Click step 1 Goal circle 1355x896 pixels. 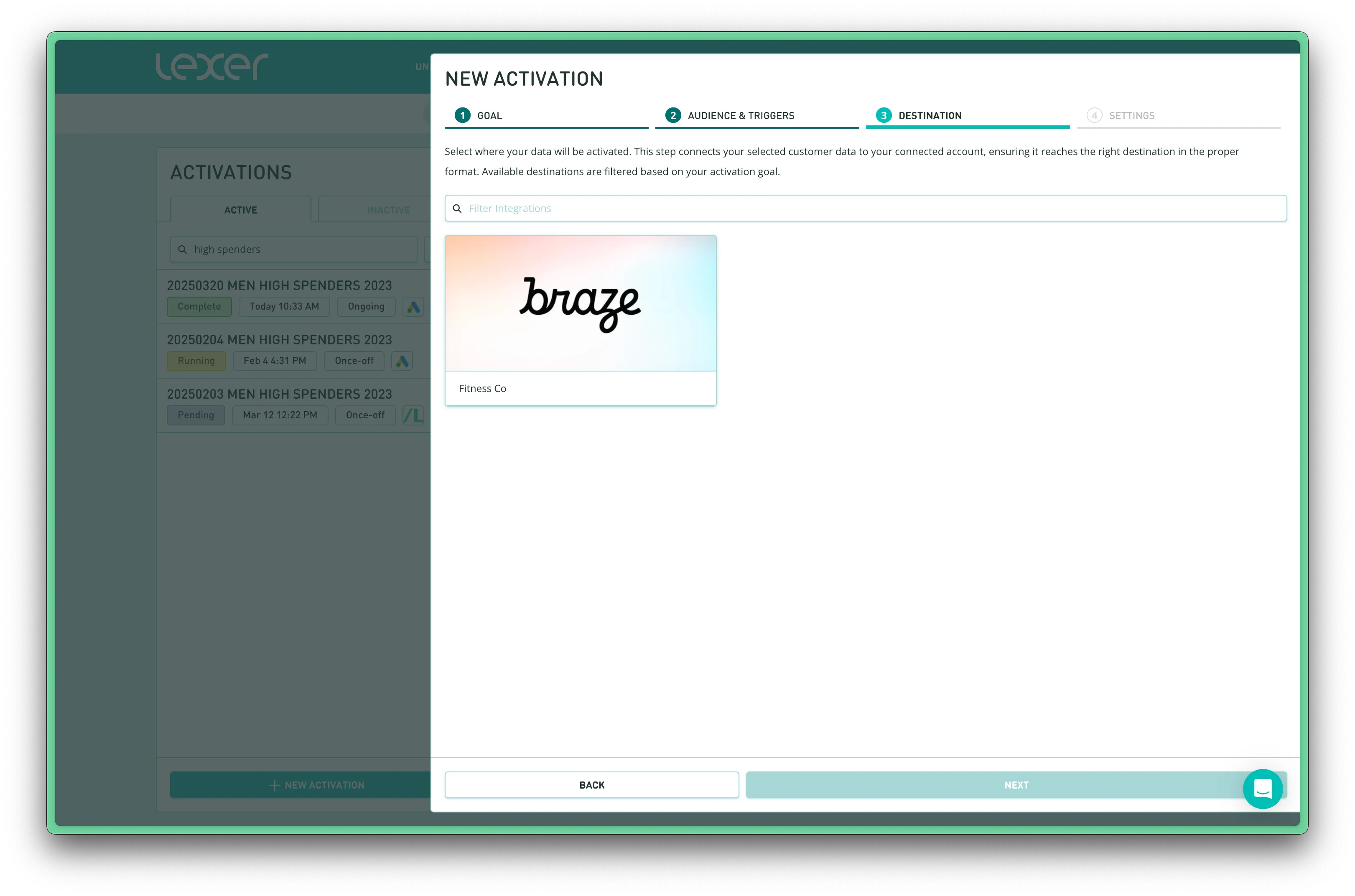462,115
